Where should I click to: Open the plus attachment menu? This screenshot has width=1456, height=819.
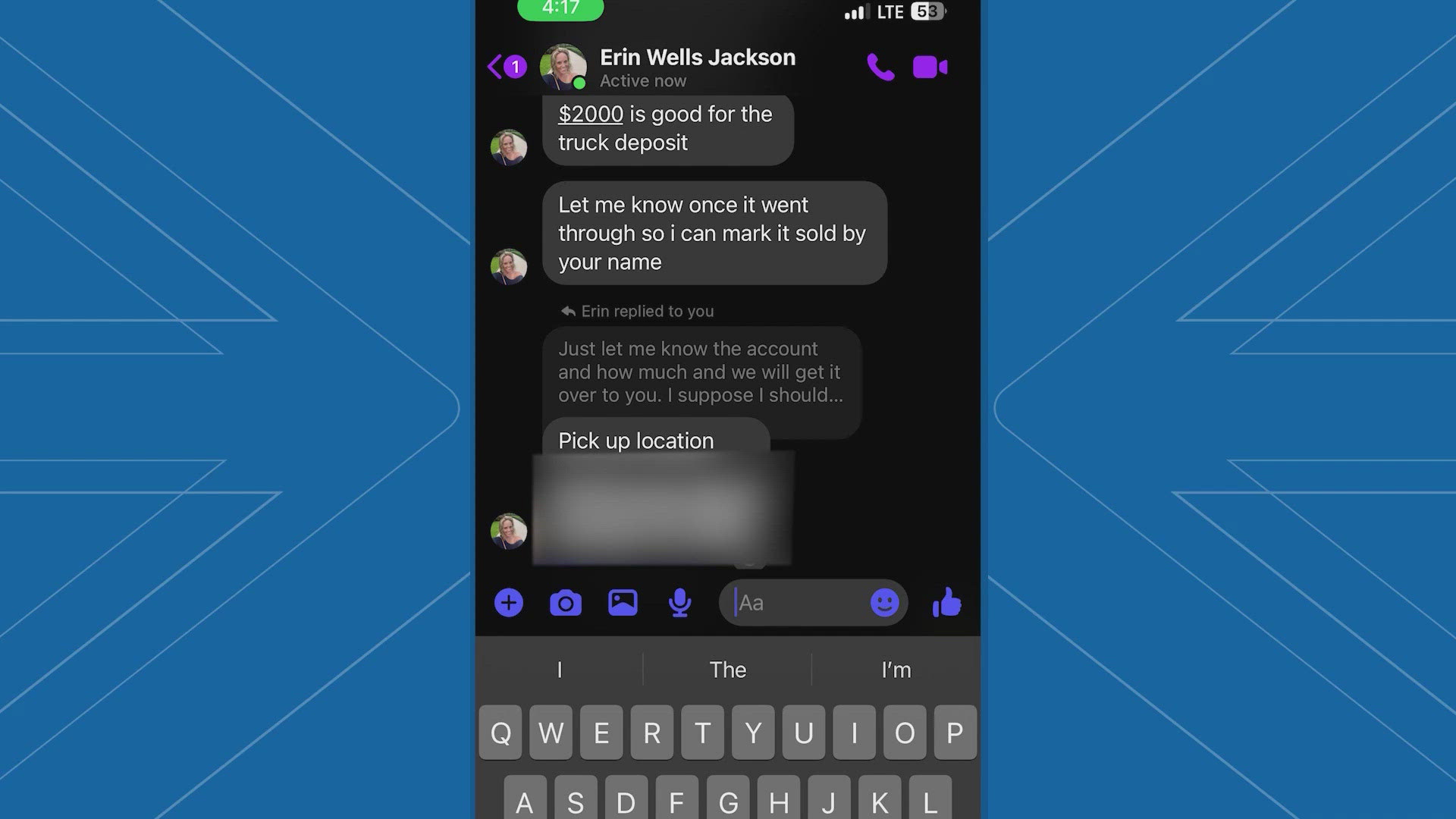(x=509, y=601)
